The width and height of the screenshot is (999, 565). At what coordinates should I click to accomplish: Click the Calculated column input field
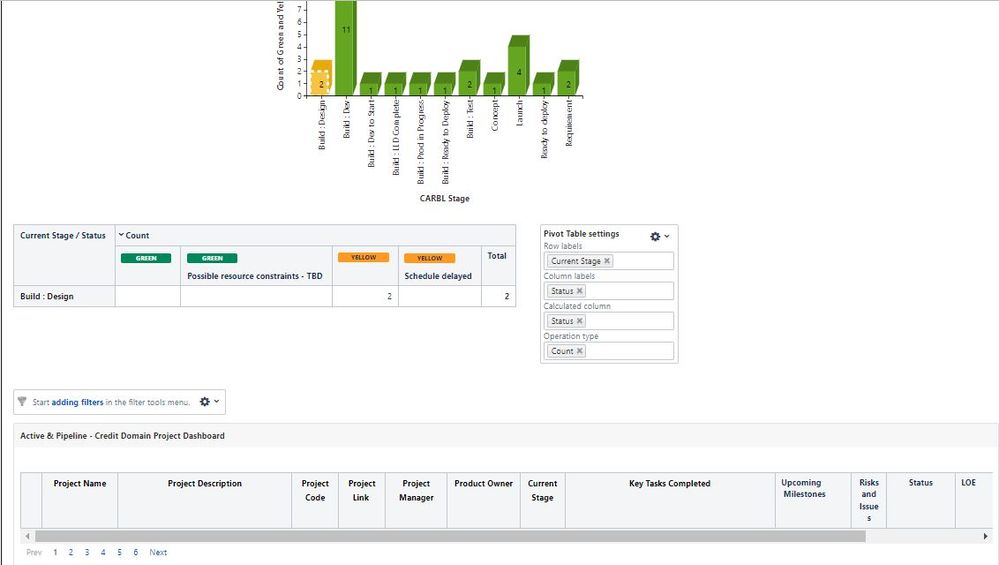pos(608,321)
